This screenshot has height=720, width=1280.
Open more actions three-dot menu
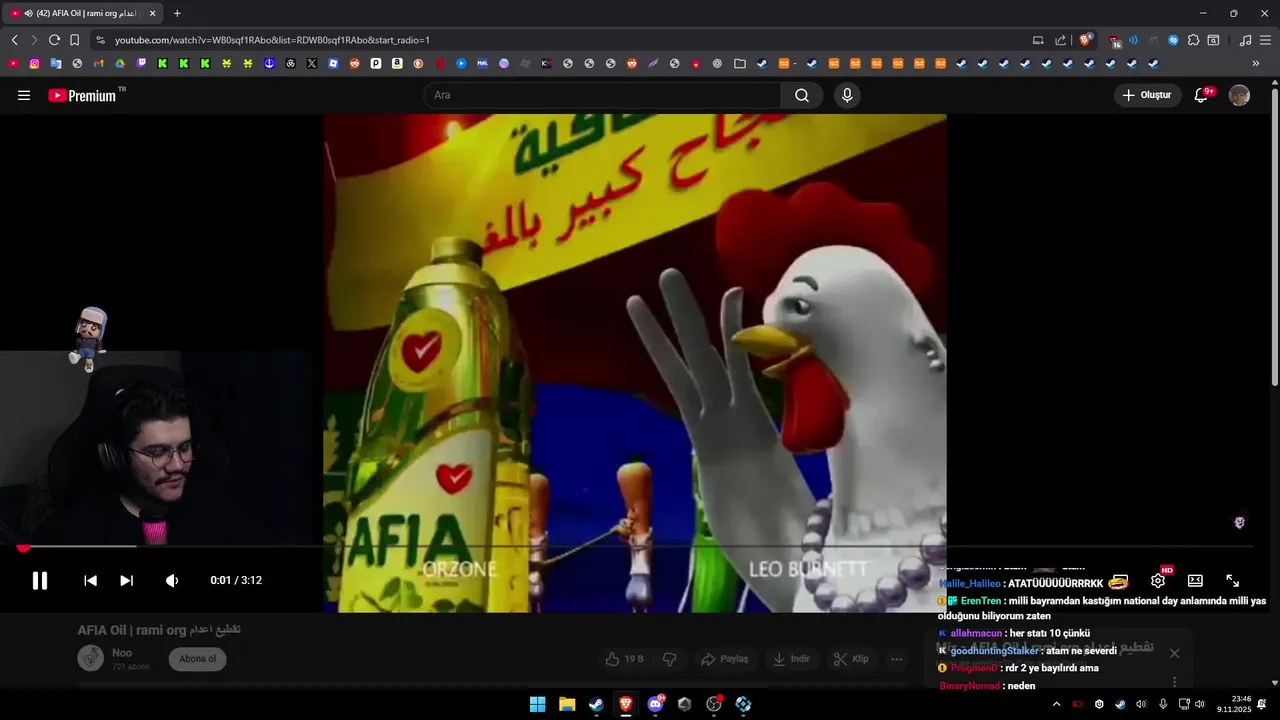click(x=897, y=659)
